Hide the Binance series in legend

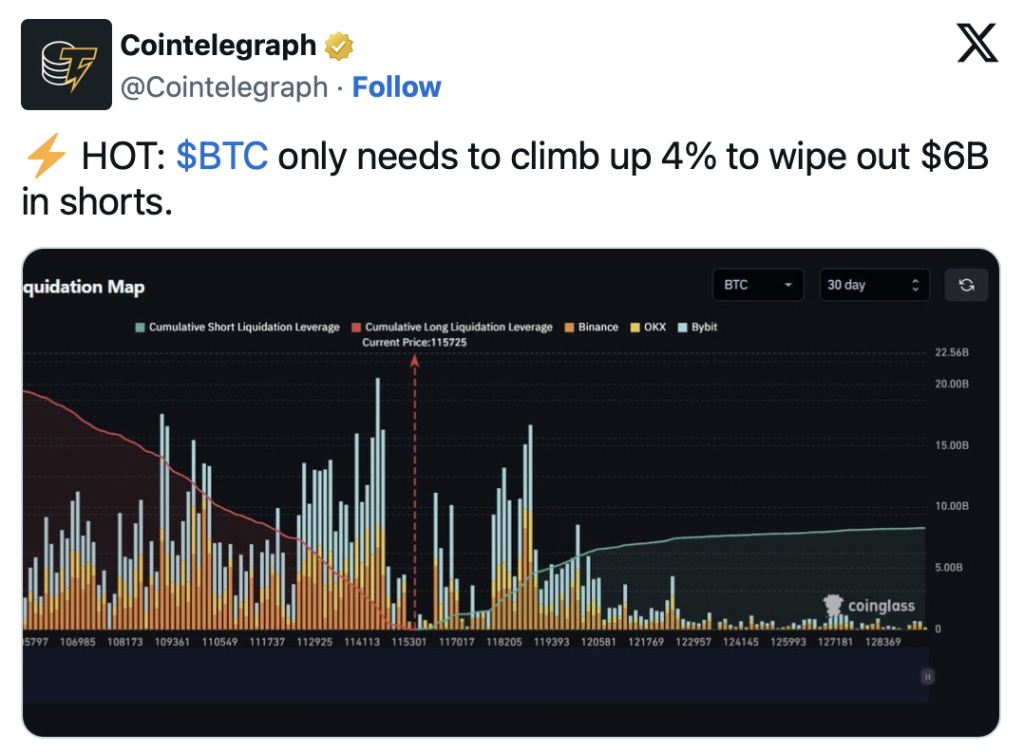(591, 327)
